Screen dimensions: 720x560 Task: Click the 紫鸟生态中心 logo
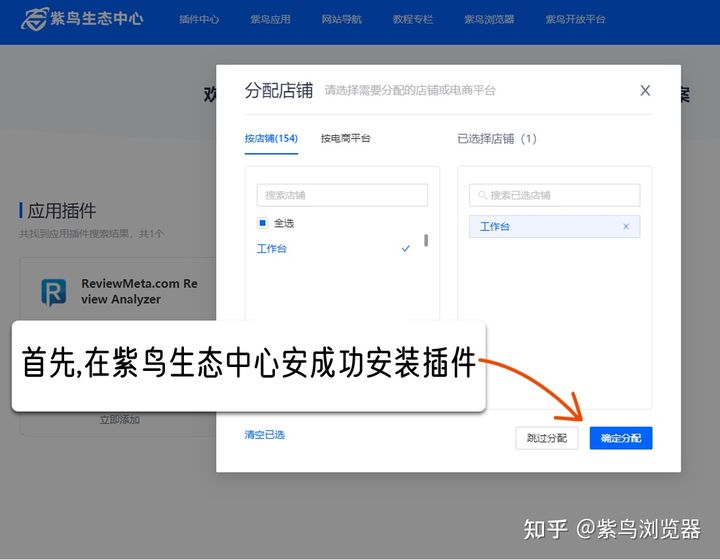coord(82,19)
